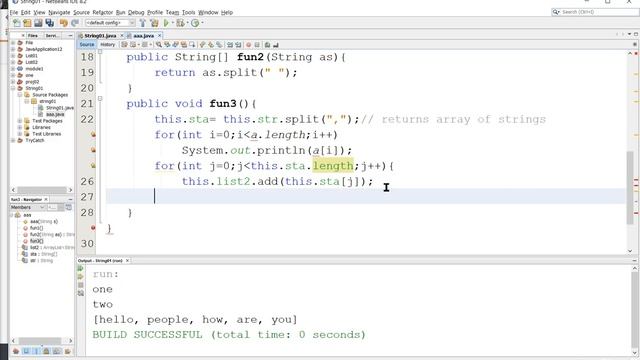The height and width of the screenshot is (360, 640).
Task: Click the Show Inherited Members icon in Navigator footer
Action: pyautogui.click(x=16, y=351)
